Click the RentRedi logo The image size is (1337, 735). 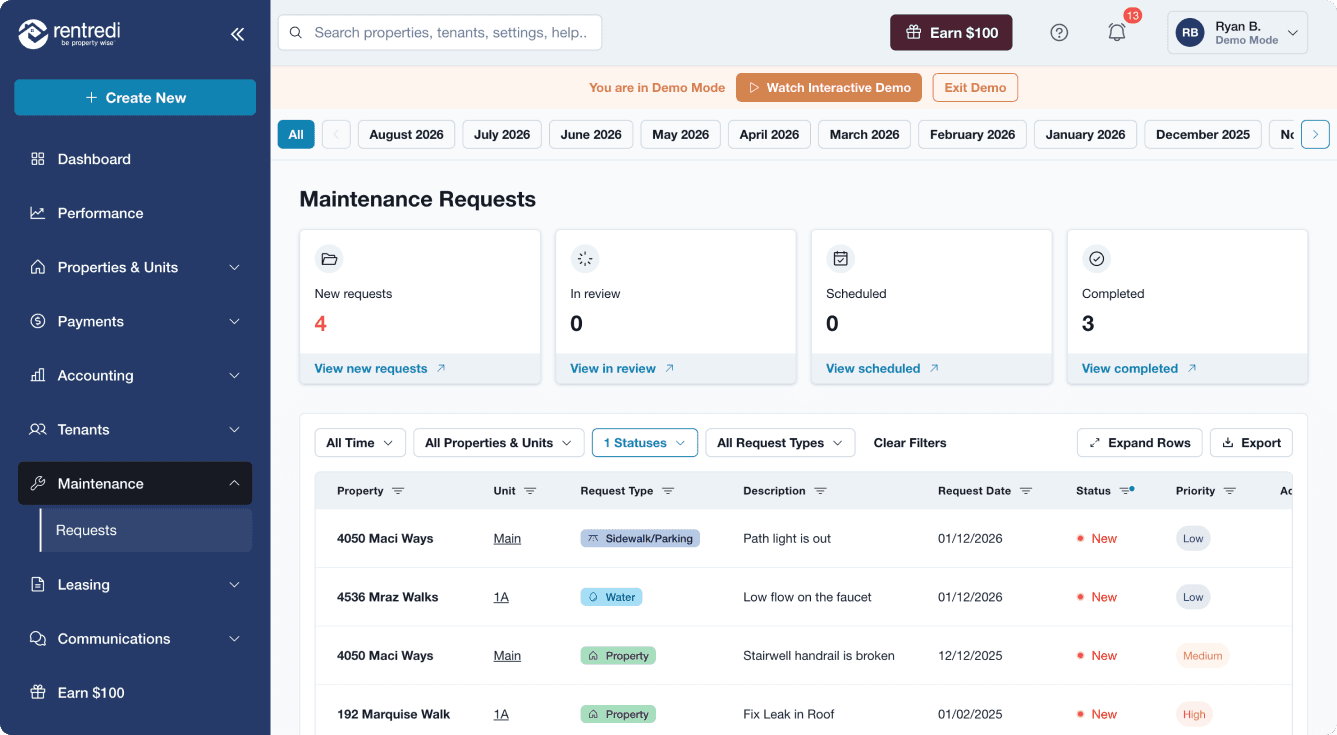pos(69,33)
